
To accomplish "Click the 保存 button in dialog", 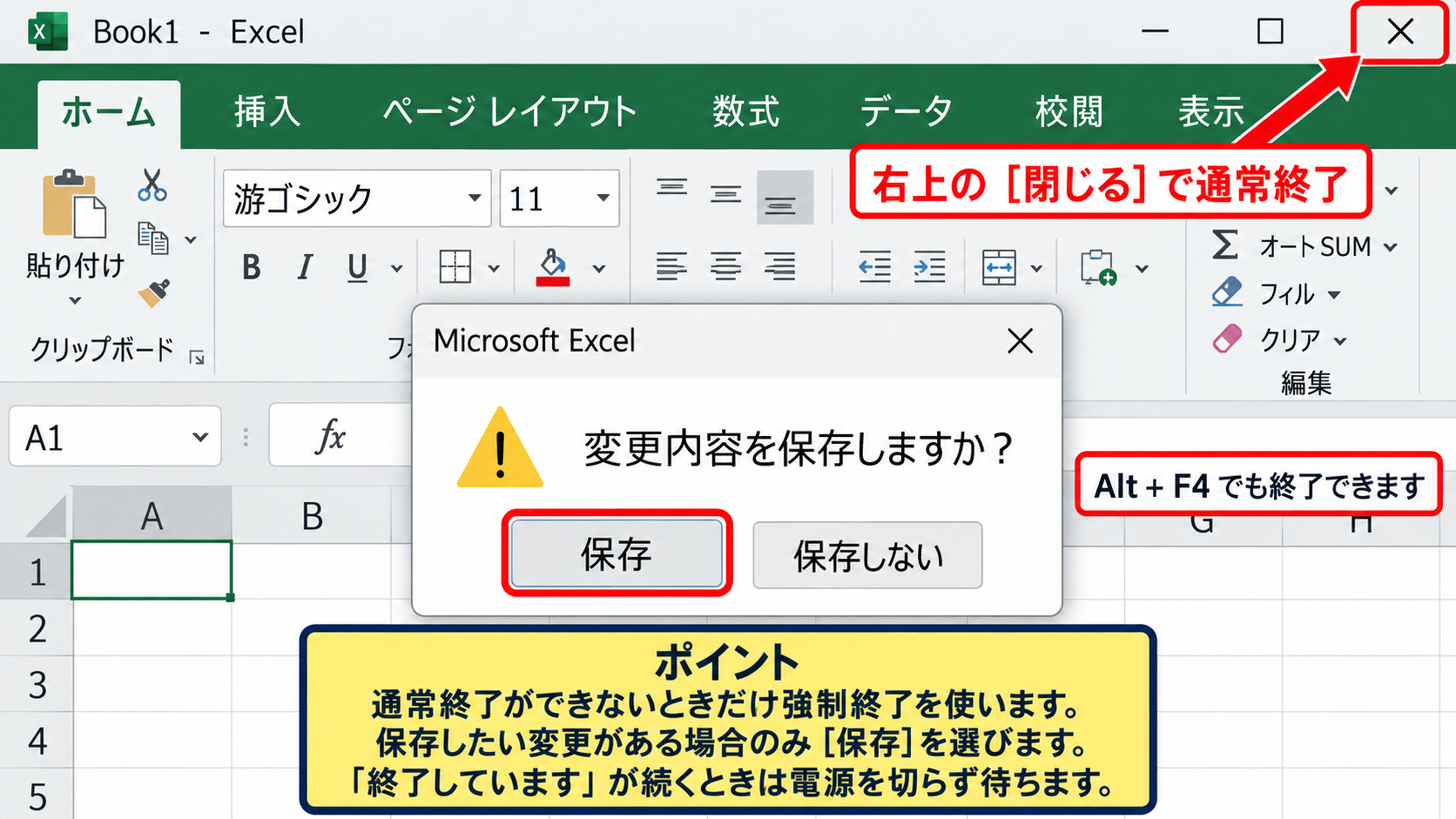I will point(617,554).
